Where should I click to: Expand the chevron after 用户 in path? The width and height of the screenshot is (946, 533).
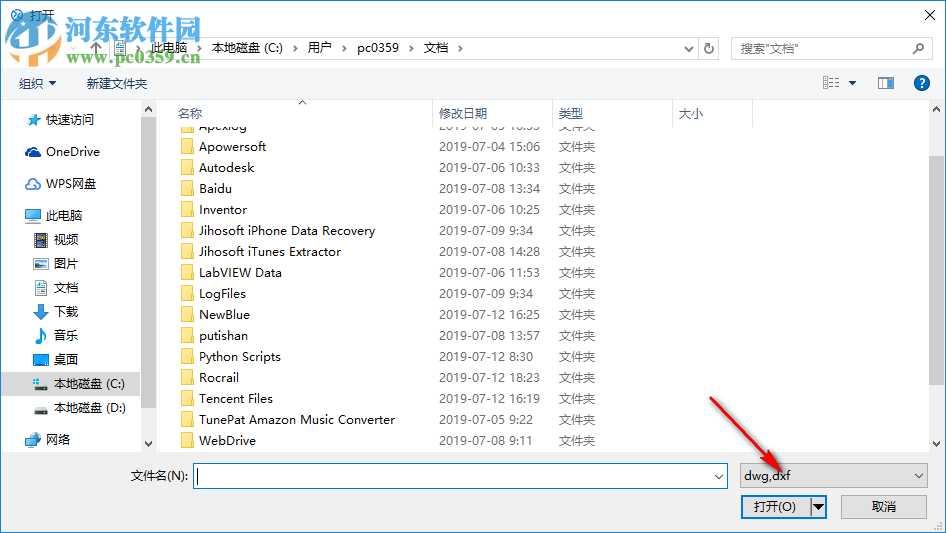coord(344,48)
